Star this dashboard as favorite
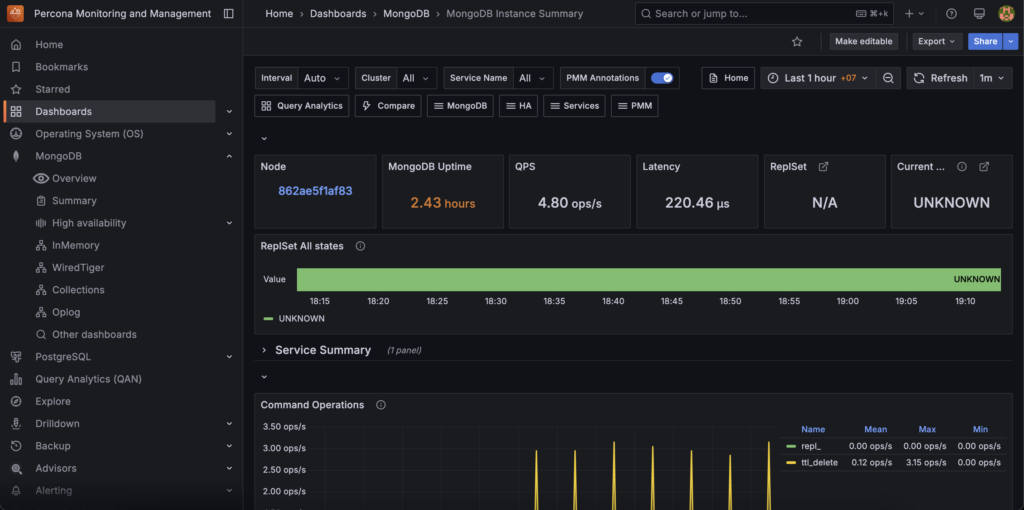The height and width of the screenshot is (510, 1024). click(x=797, y=41)
